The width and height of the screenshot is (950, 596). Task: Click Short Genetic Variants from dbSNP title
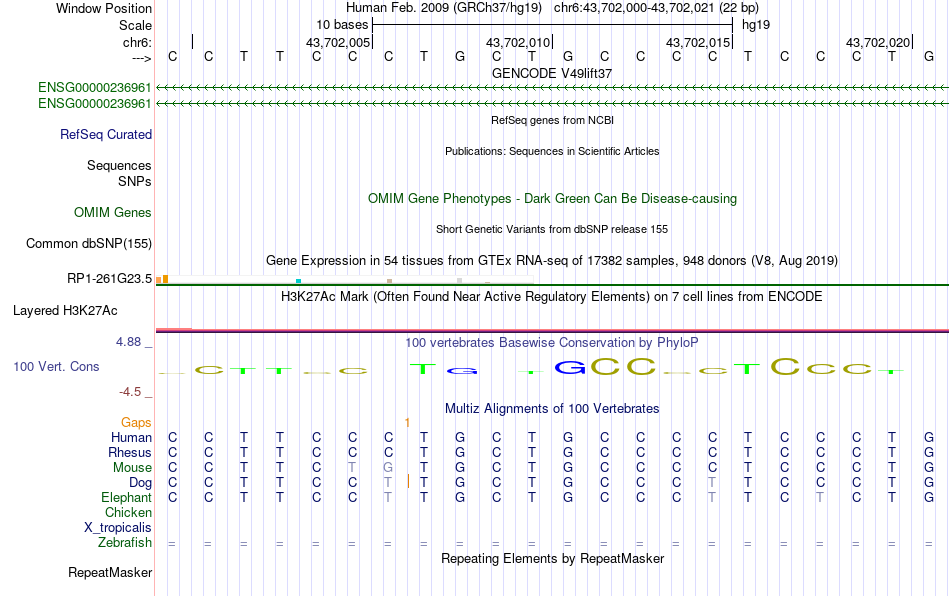tap(552, 230)
